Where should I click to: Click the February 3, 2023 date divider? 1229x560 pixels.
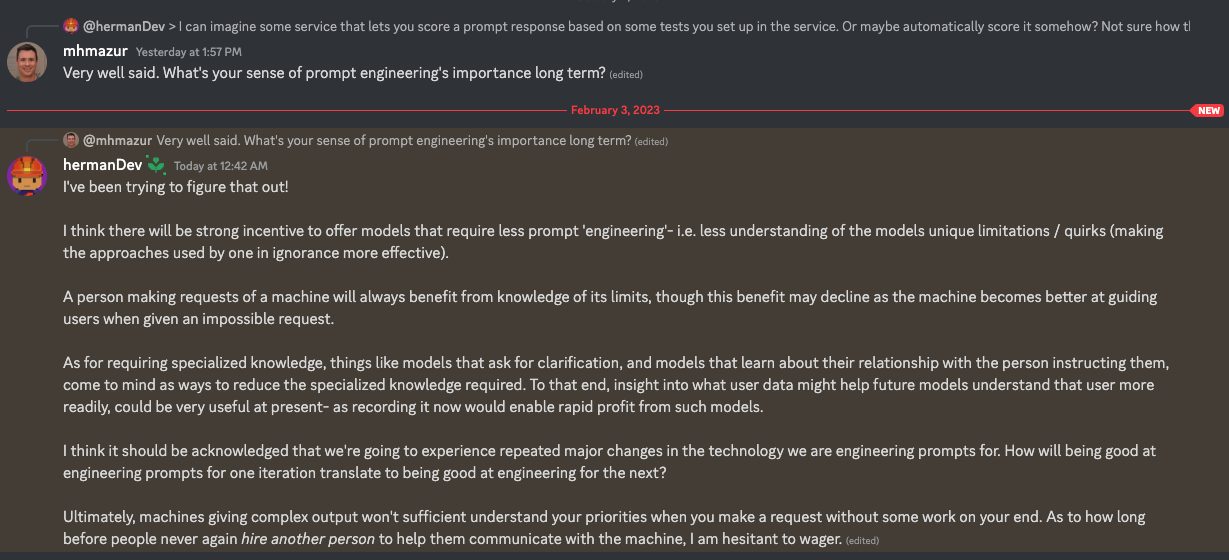(x=614, y=110)
